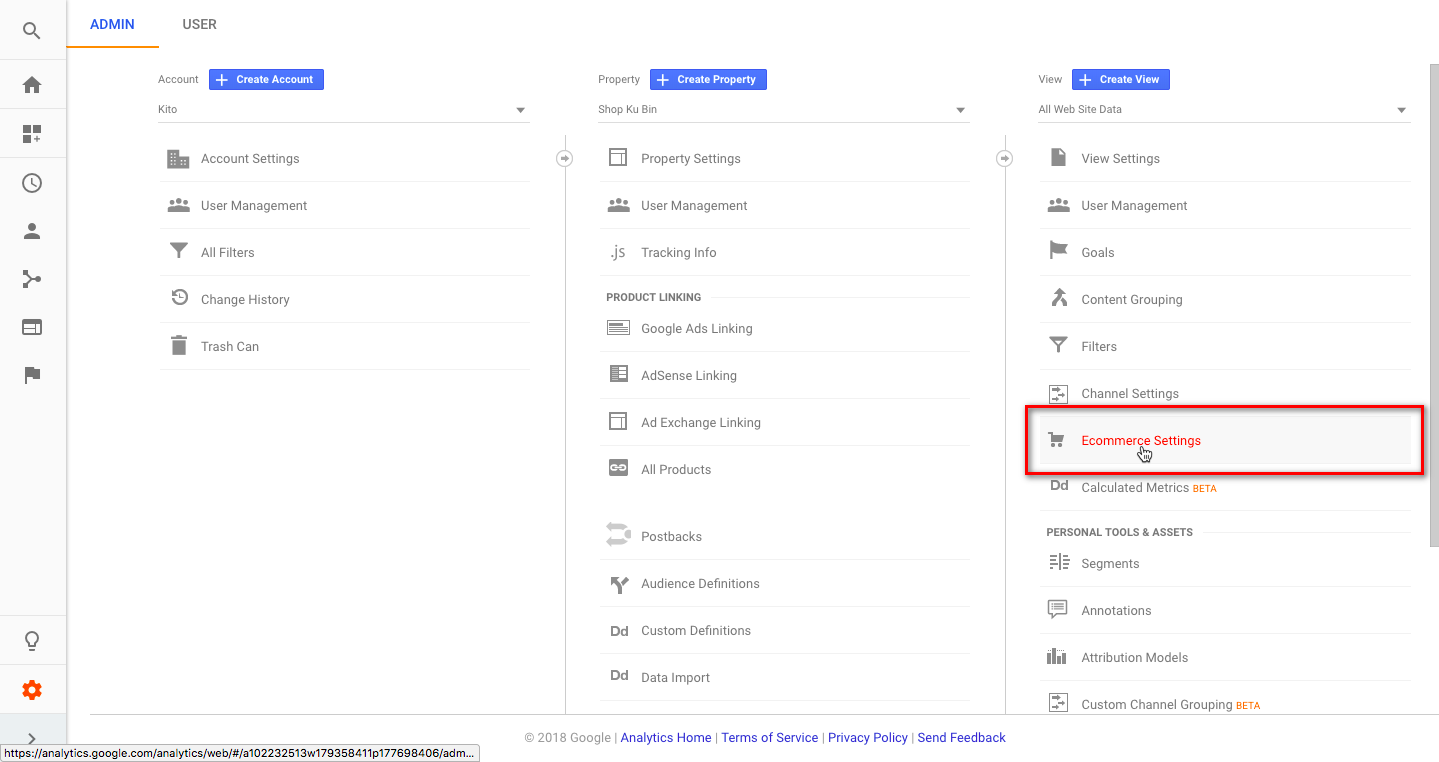1439x762 pixels.
Task: Click Ecommerce Settings cart icon
Action: [x=1057, y=440]
